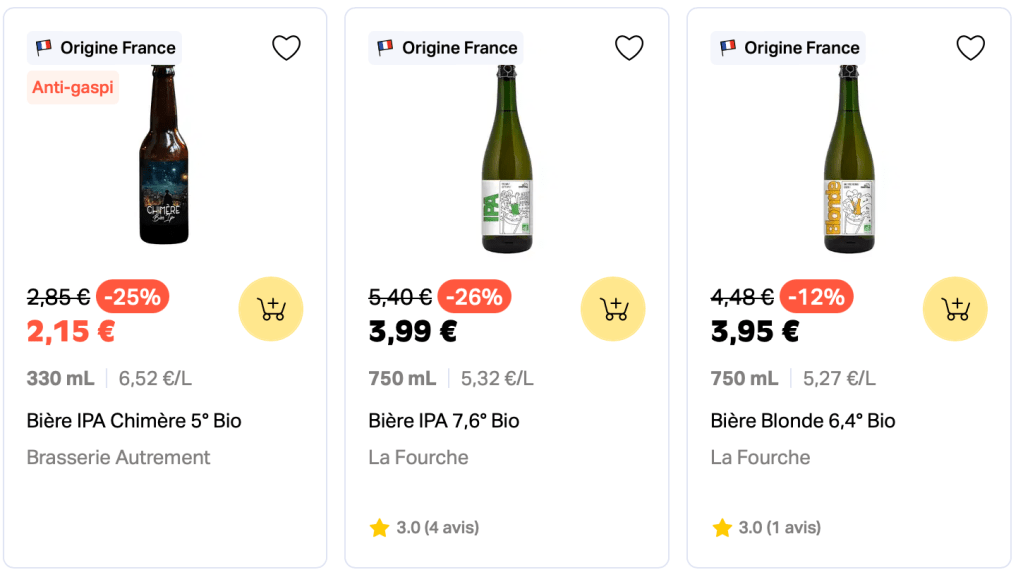This screenshot has height=577, width=1023.
Task: Add Bière IPA Chimère to cart
Action: tap(271, 309)
